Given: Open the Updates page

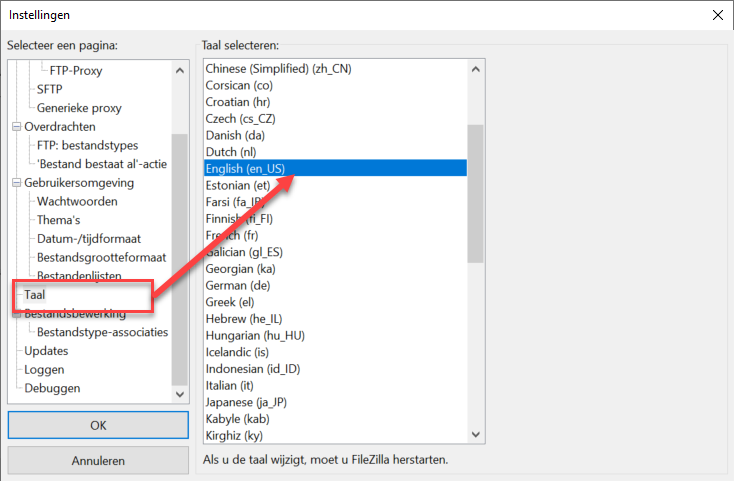Looking at the screenshot, I should (46, 351).
